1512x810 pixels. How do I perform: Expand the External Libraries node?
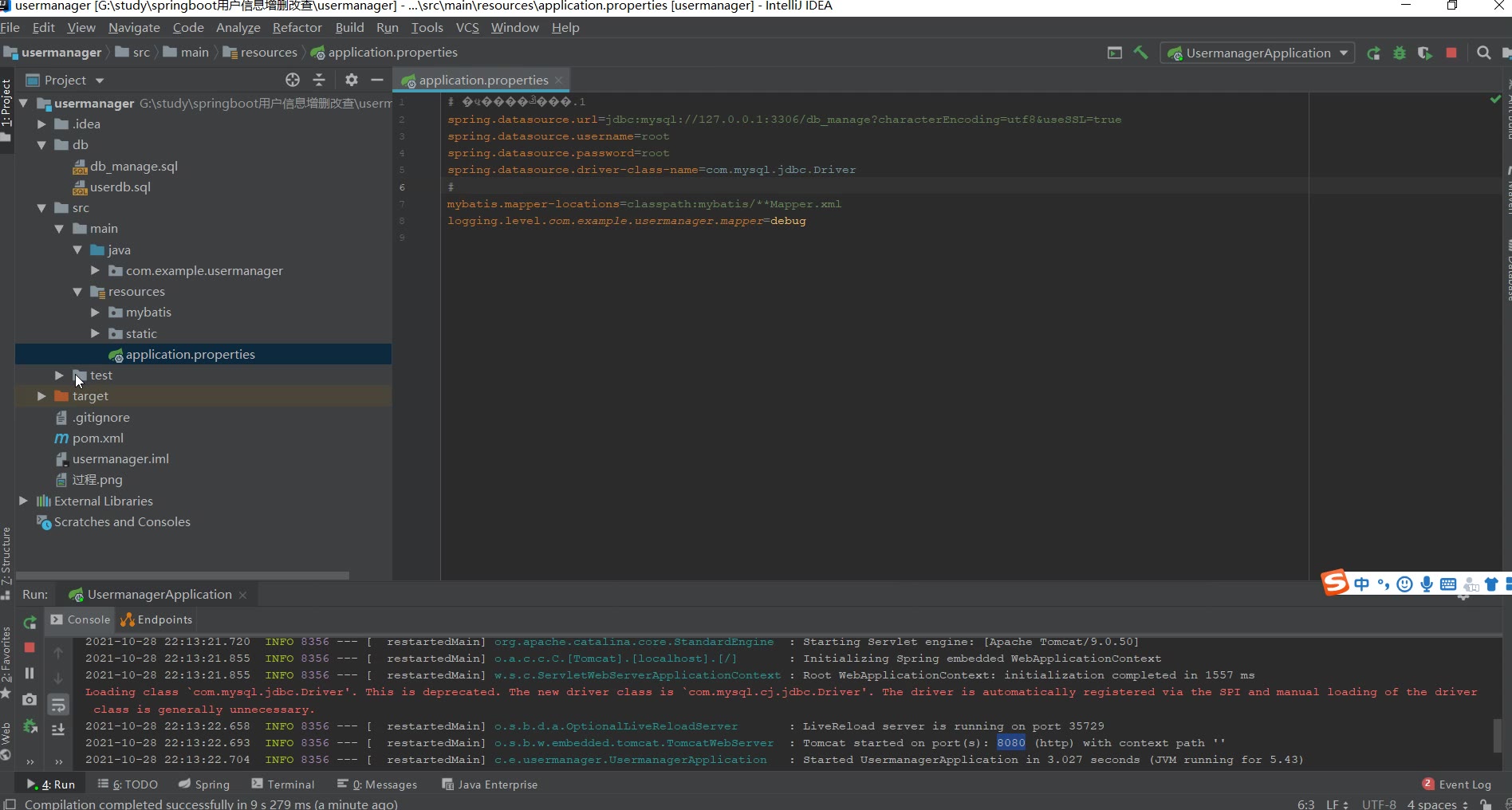(x=23, y=501)
